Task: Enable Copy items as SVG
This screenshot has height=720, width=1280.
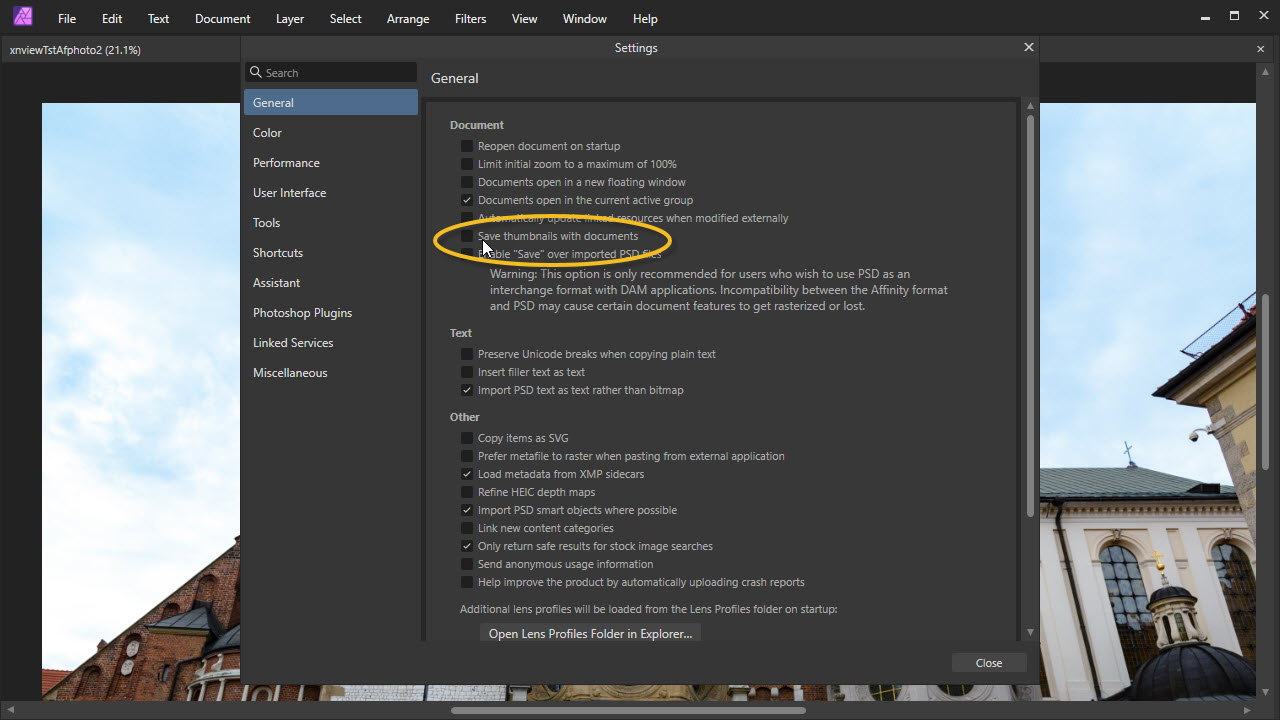Action: [467, 438]
